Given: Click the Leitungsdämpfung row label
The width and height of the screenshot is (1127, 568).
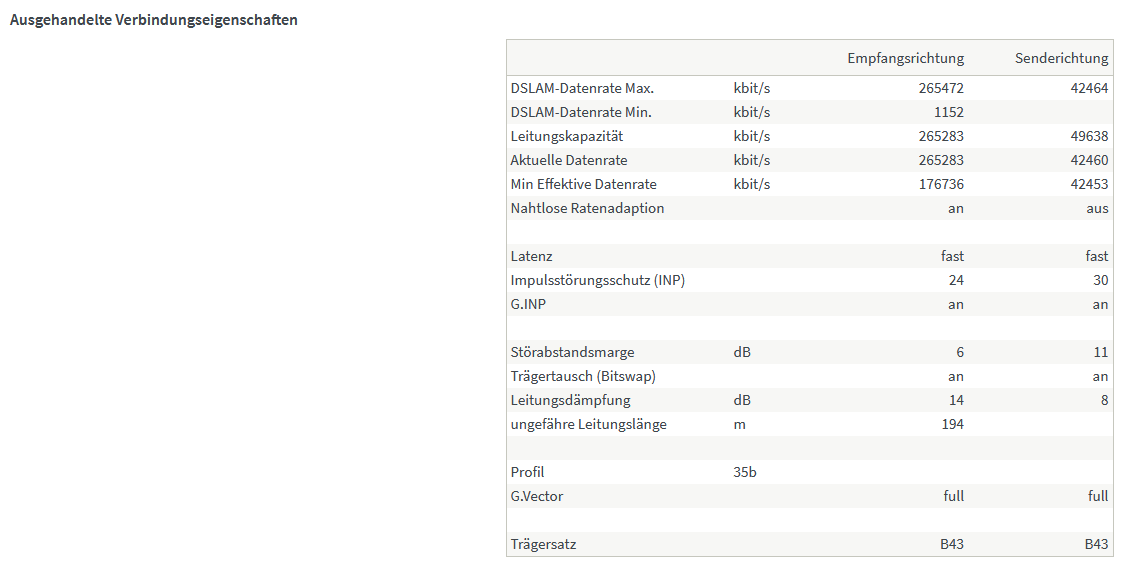Looking at the screenshot, I should 570,400.
